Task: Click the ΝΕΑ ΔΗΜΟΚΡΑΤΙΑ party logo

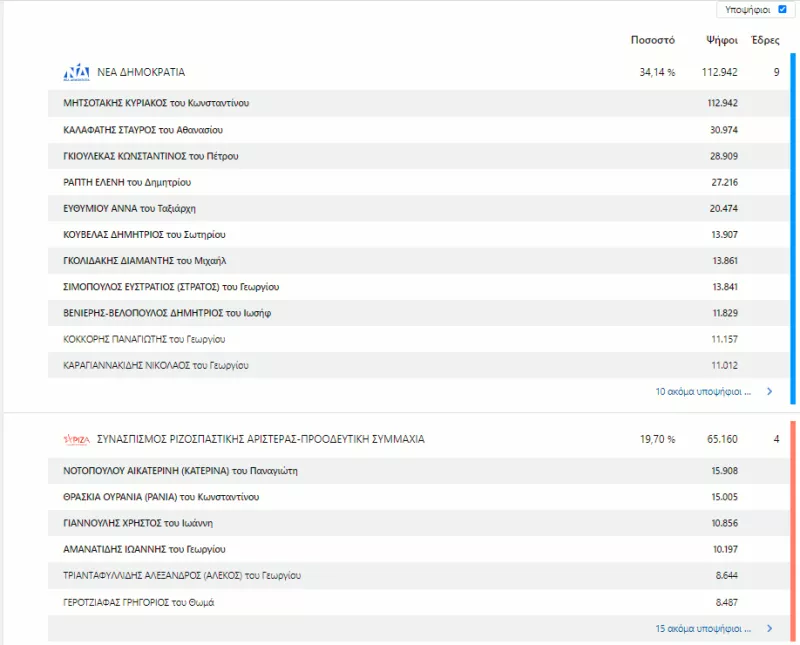Action: (x=77, y=72)
